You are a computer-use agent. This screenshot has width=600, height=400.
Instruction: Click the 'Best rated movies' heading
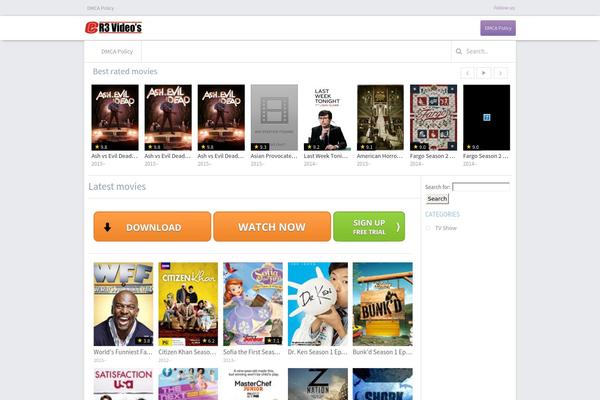point(125,72)
